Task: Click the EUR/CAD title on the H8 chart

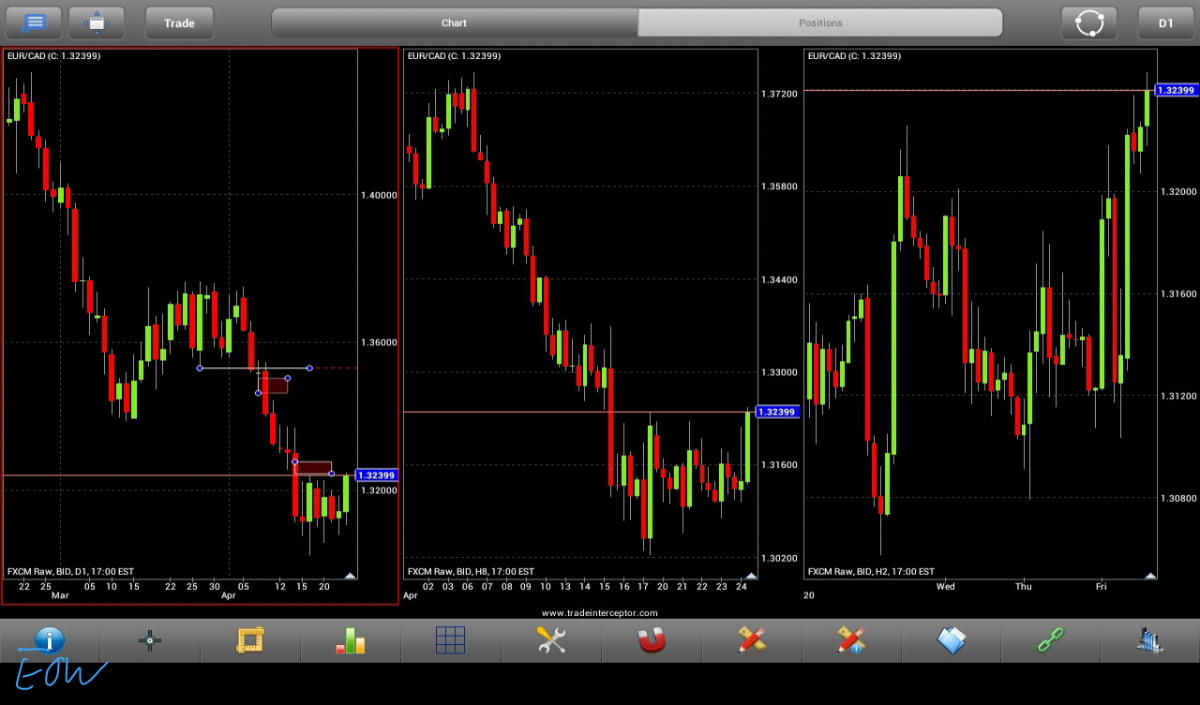Action: coord(453,55)
